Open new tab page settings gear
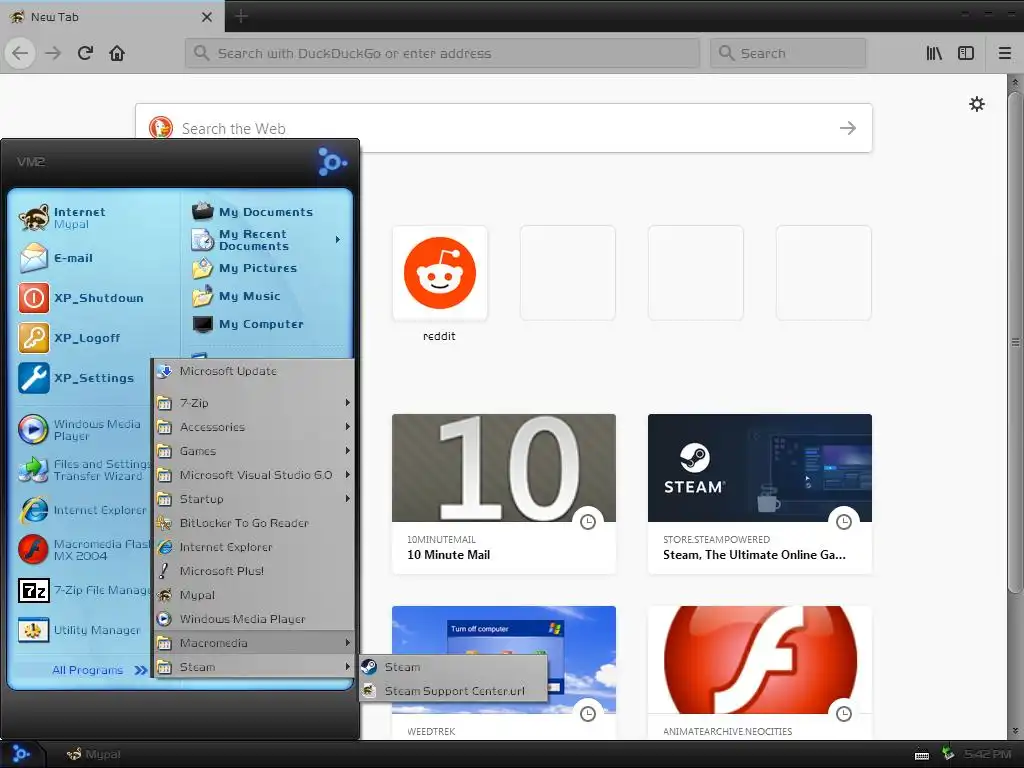This screenshot has height=768, width=1024. click(976, 104)
